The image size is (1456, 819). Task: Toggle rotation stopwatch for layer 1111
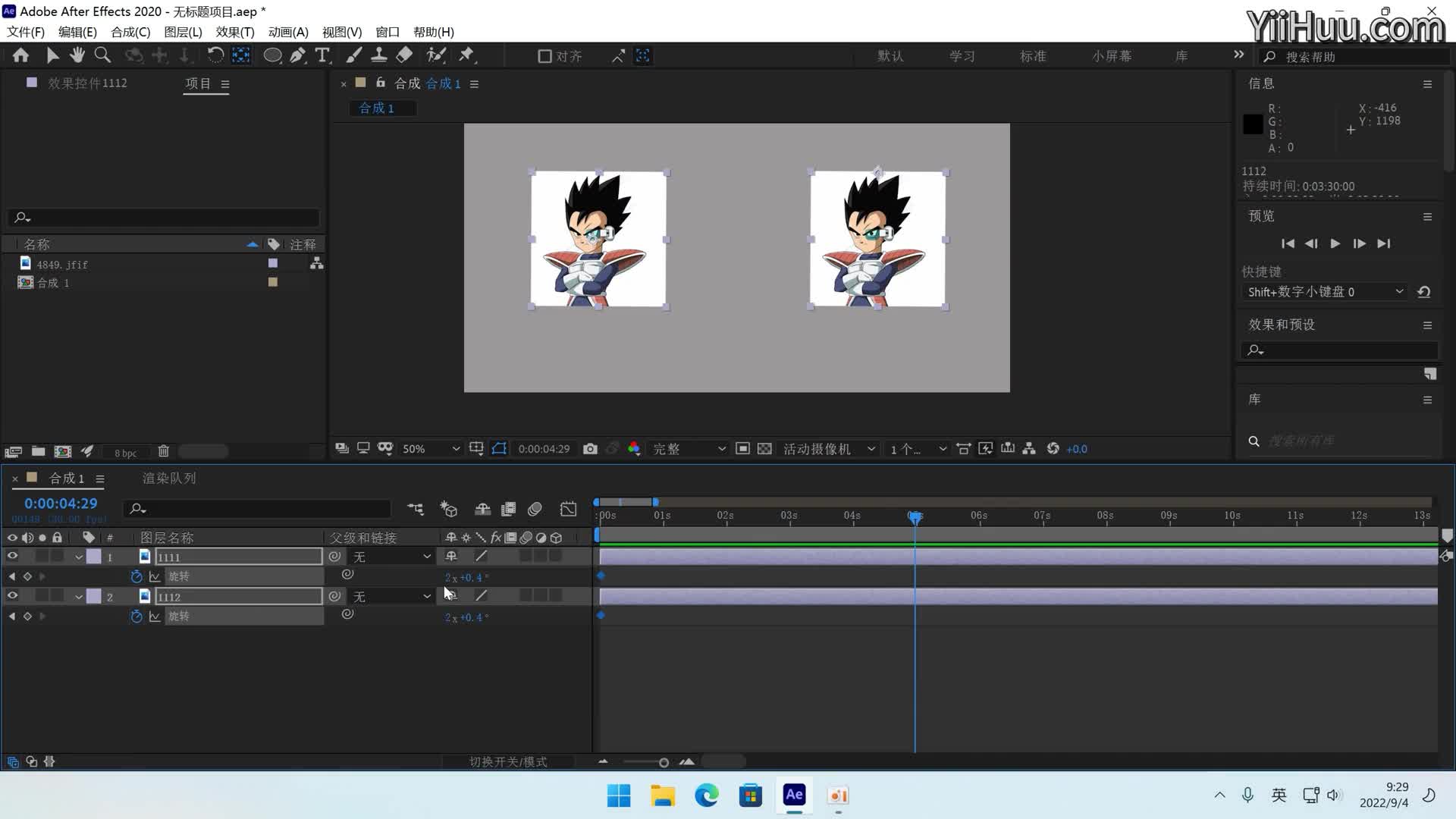pos(136,576)
